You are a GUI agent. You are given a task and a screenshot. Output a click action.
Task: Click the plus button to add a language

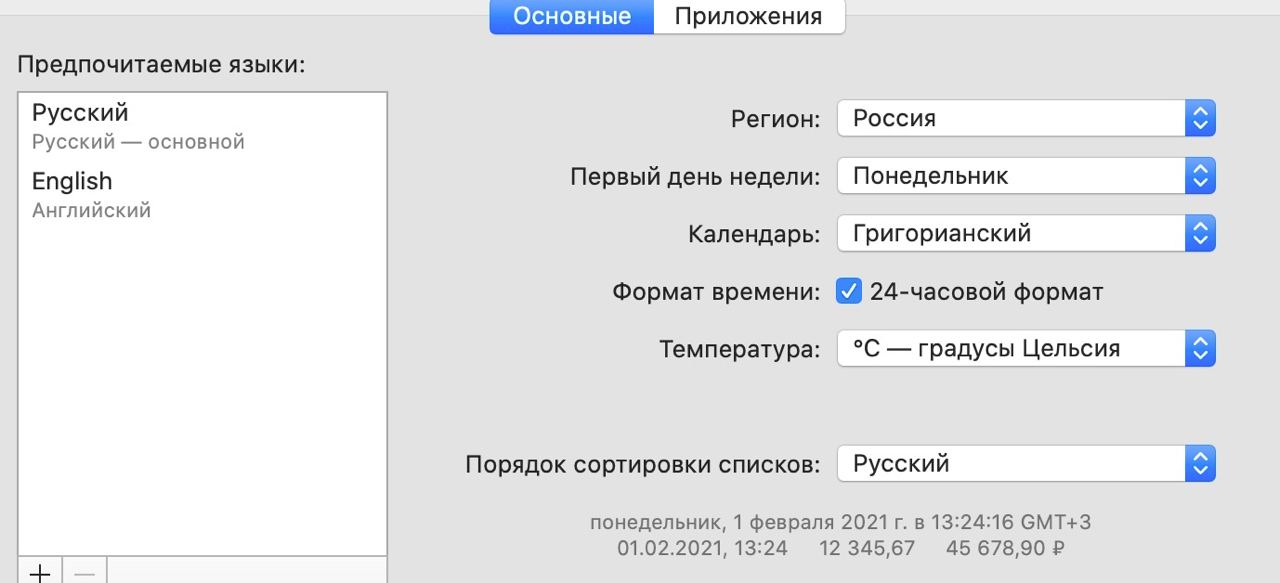coord(40,572)
